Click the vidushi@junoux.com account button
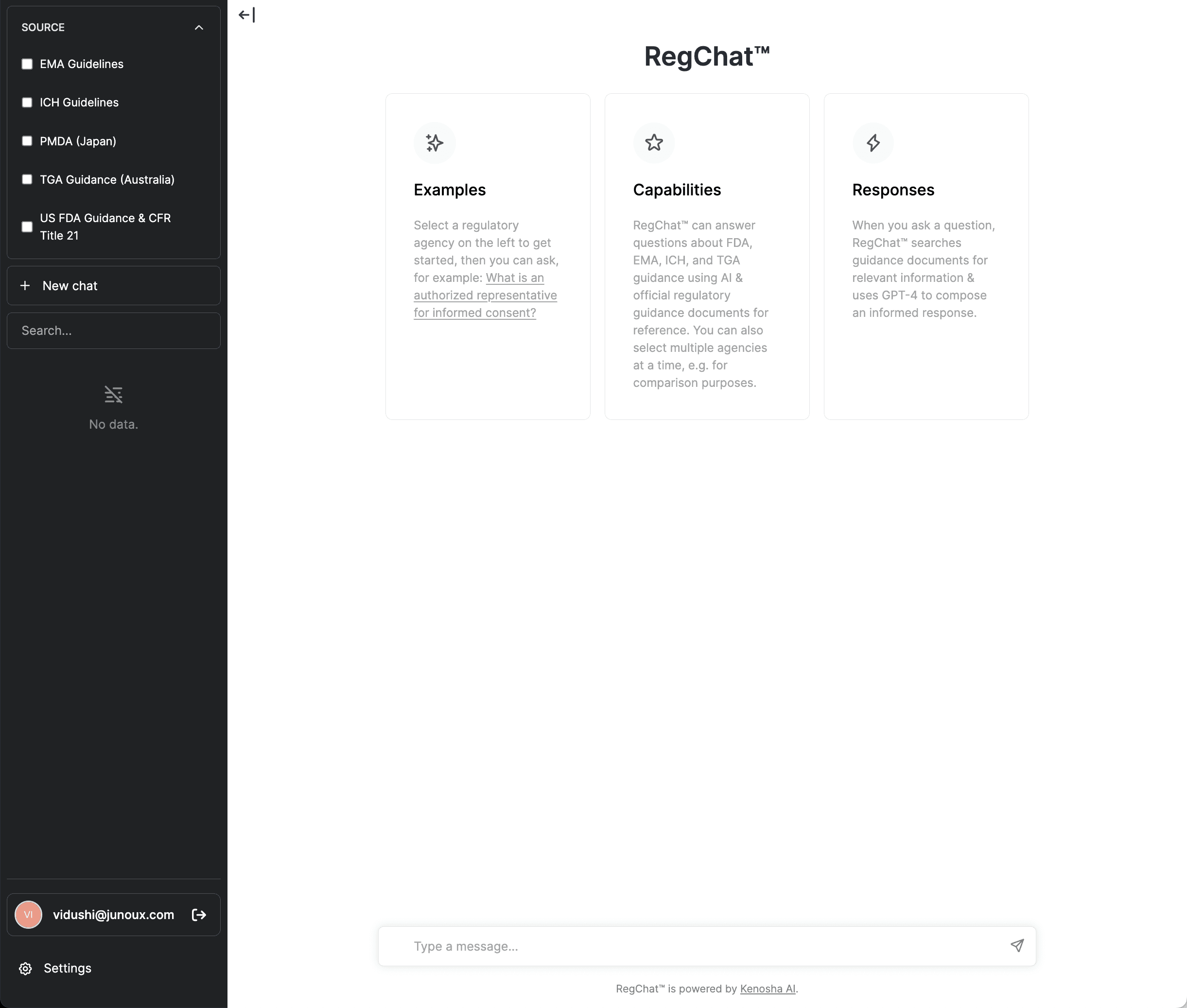The height and width of the screenshot is (1008, 1187). pyautogui.click(x=113, y=915)
